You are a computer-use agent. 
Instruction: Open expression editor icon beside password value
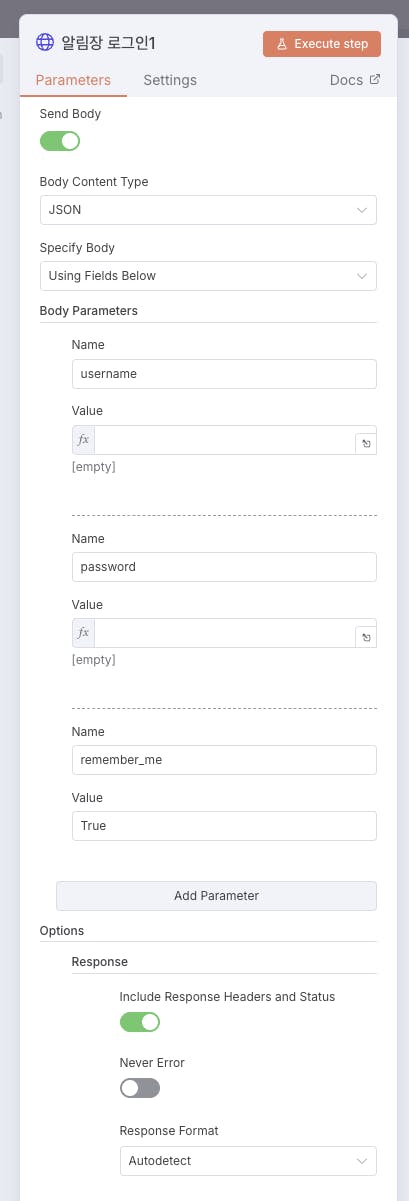pos(366,636)
